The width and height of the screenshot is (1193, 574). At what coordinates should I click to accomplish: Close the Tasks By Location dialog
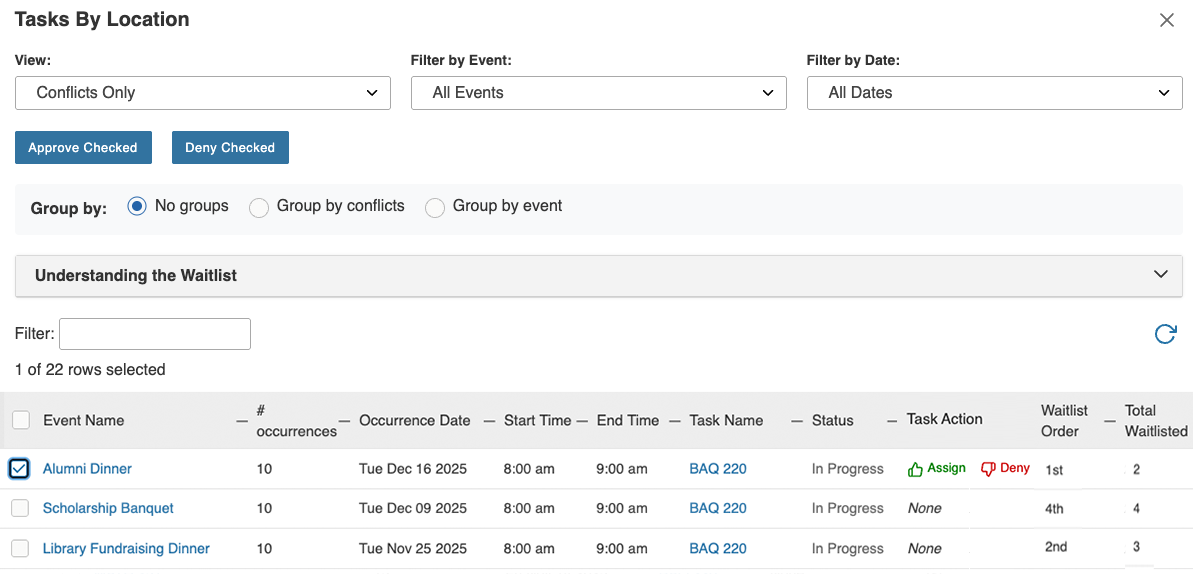1166,20
